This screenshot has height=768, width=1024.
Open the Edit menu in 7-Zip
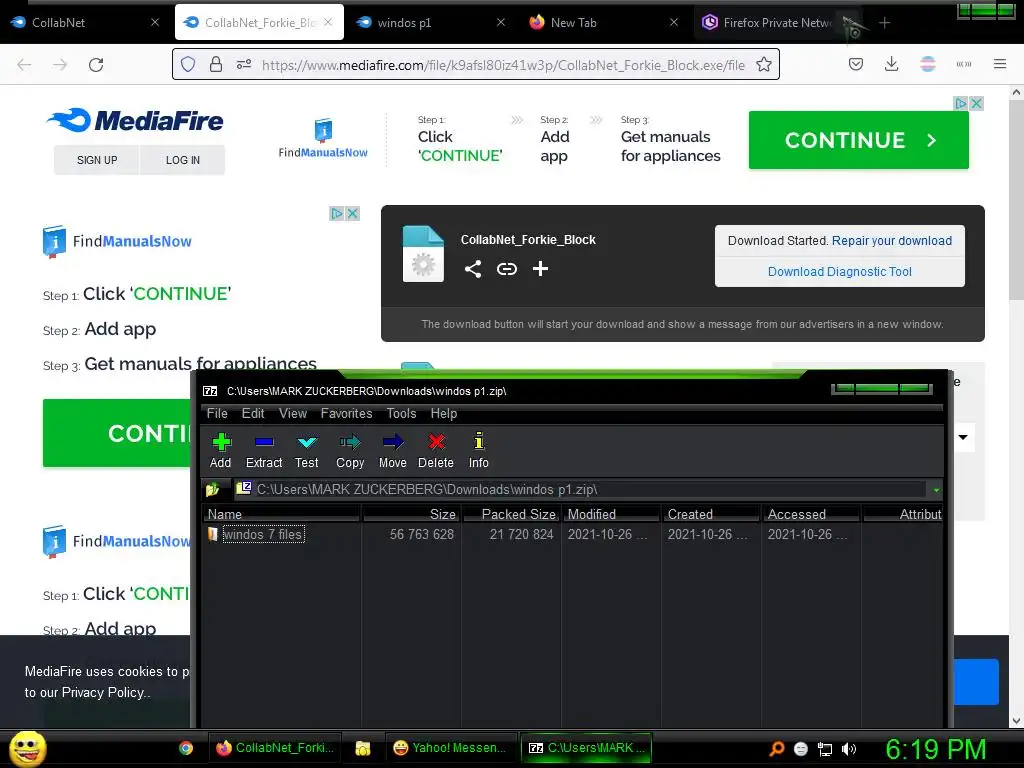(x=253, y=413)
